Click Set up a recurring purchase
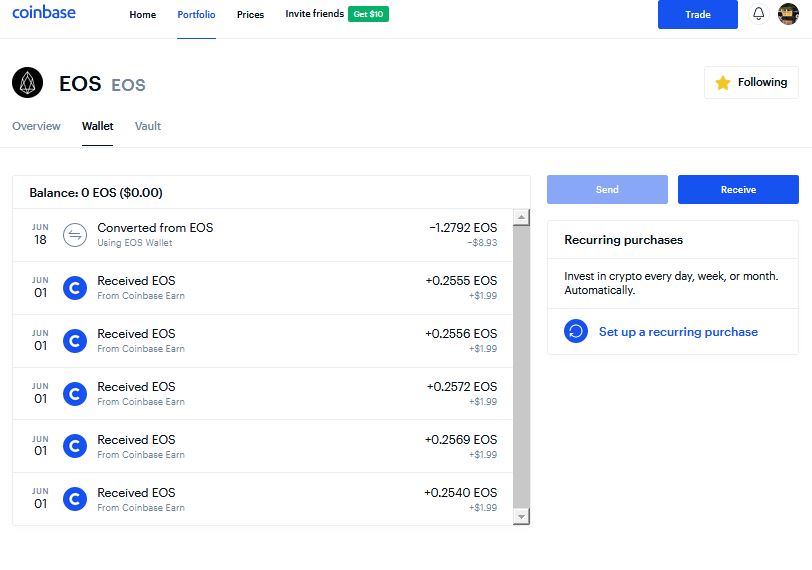The width and height of the screenshot is (812, 570). coord(678,332)
